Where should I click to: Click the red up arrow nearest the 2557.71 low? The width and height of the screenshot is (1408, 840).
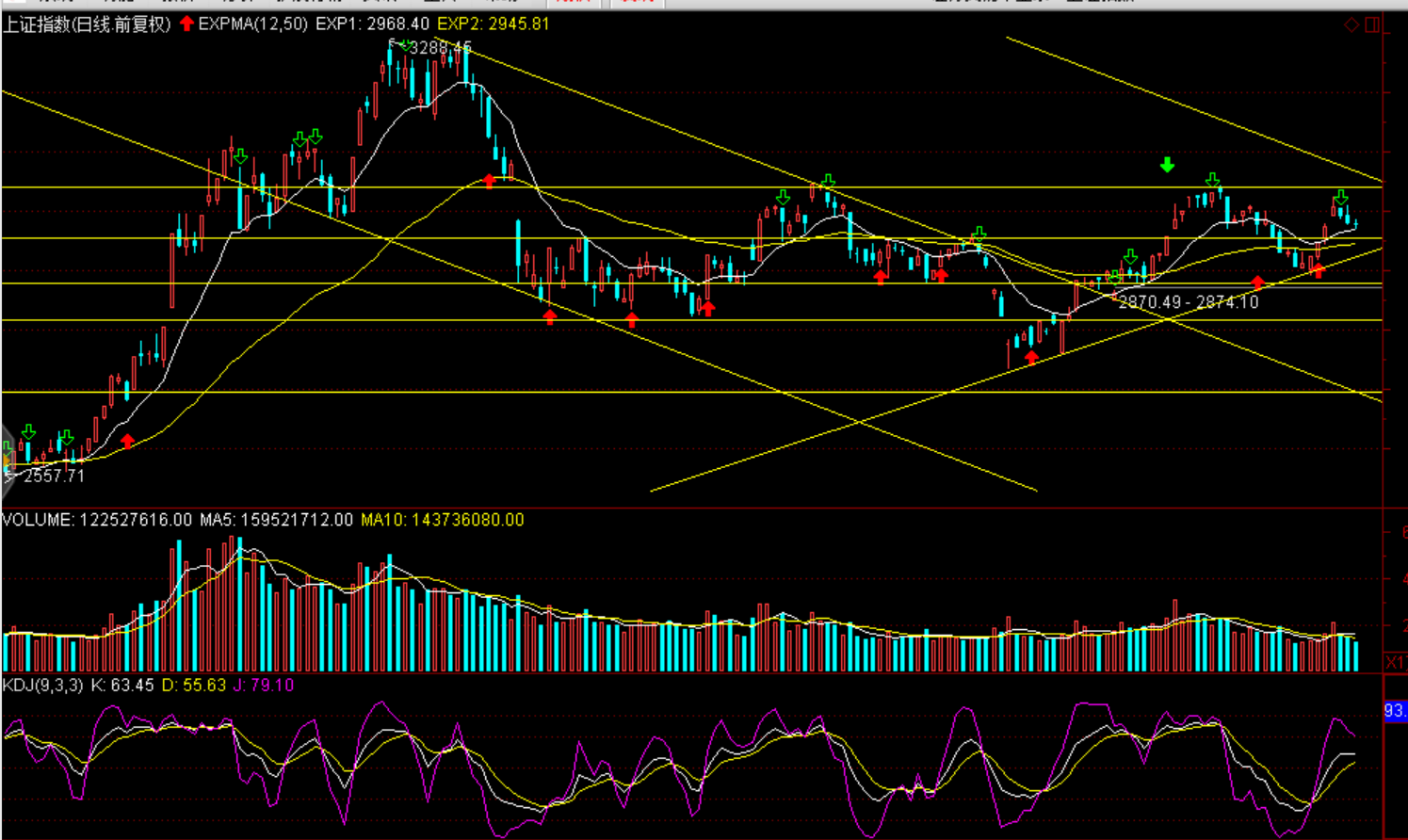pyautogui.click(x=127, y=440)
